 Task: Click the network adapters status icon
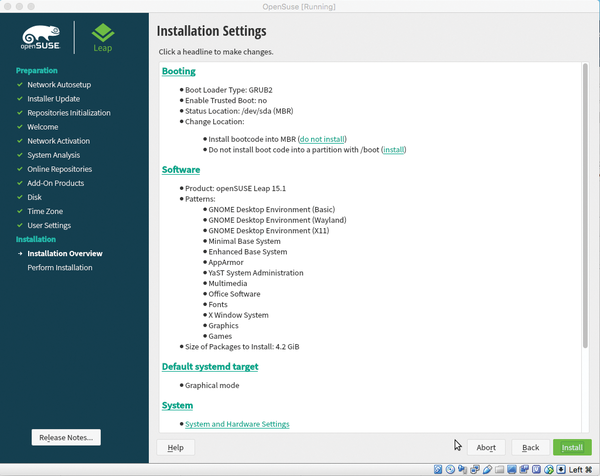point(475,469)
